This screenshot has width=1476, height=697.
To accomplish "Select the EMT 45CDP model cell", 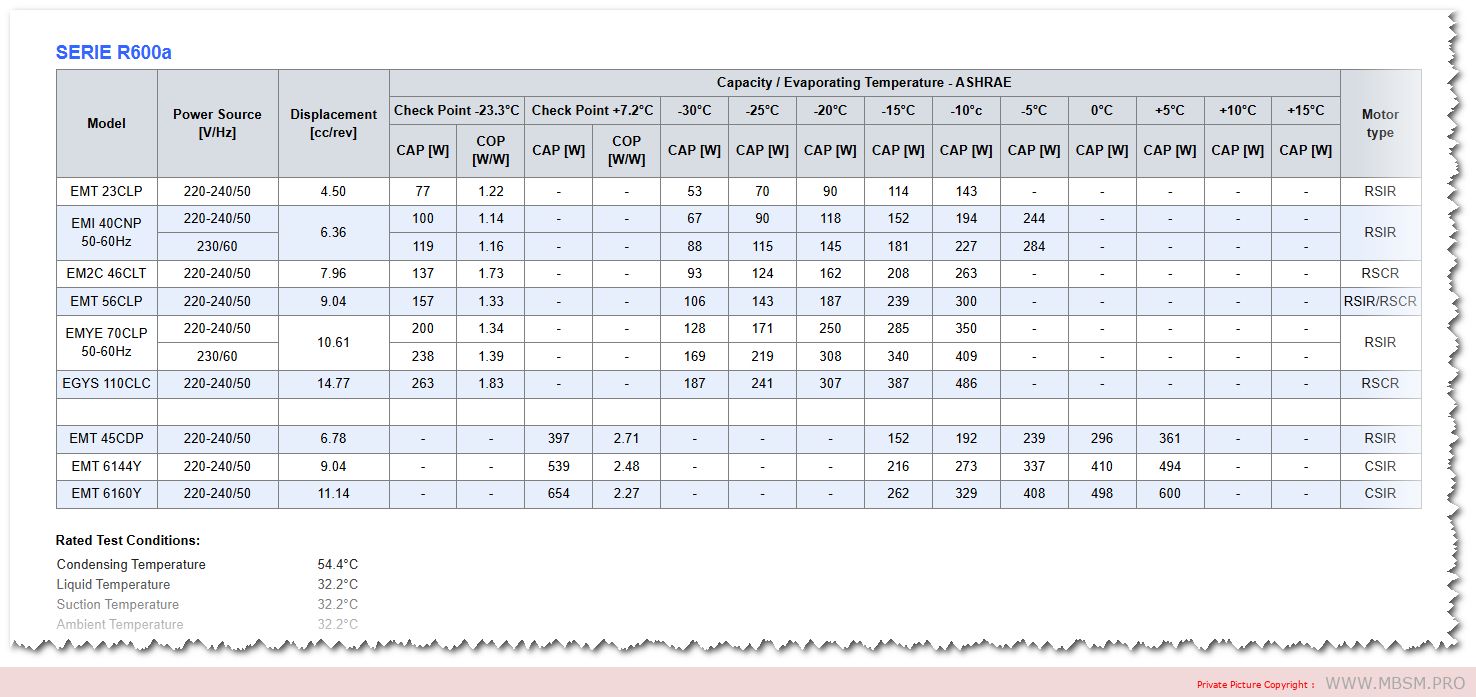I will click(106, 438).
